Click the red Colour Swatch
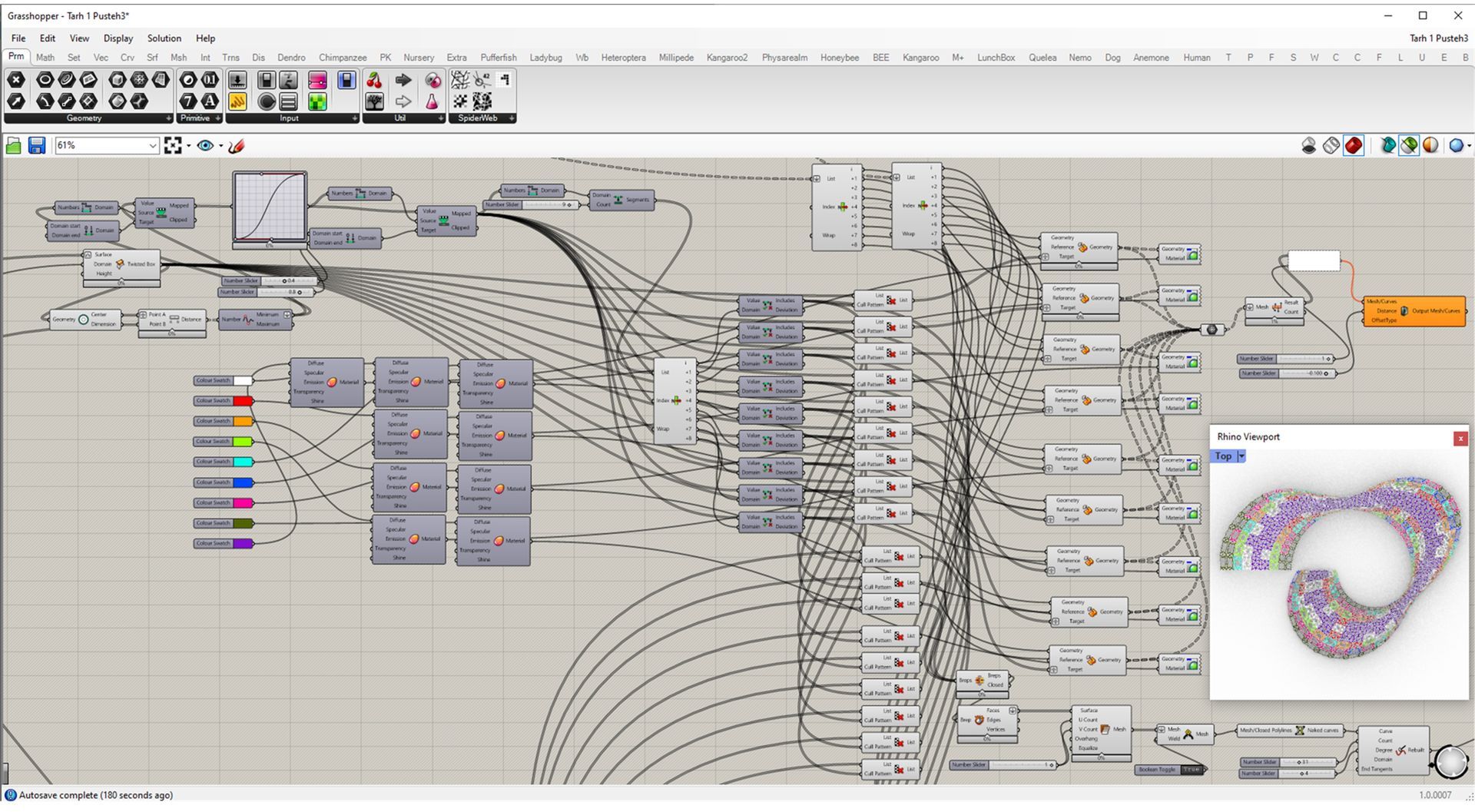This screenshot has height=812, width=1475. coord(242,401)
